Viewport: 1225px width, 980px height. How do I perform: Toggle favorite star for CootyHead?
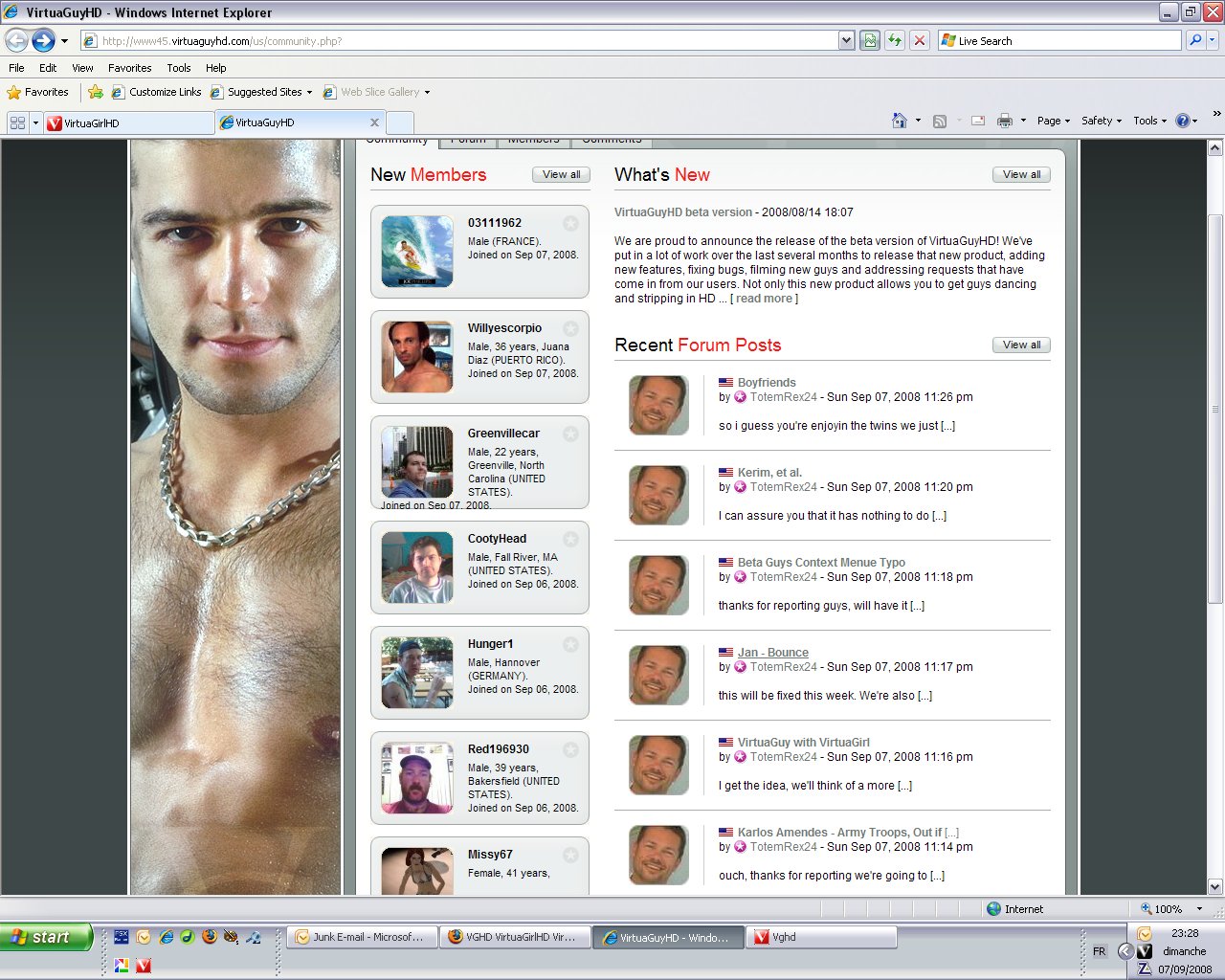570,539
